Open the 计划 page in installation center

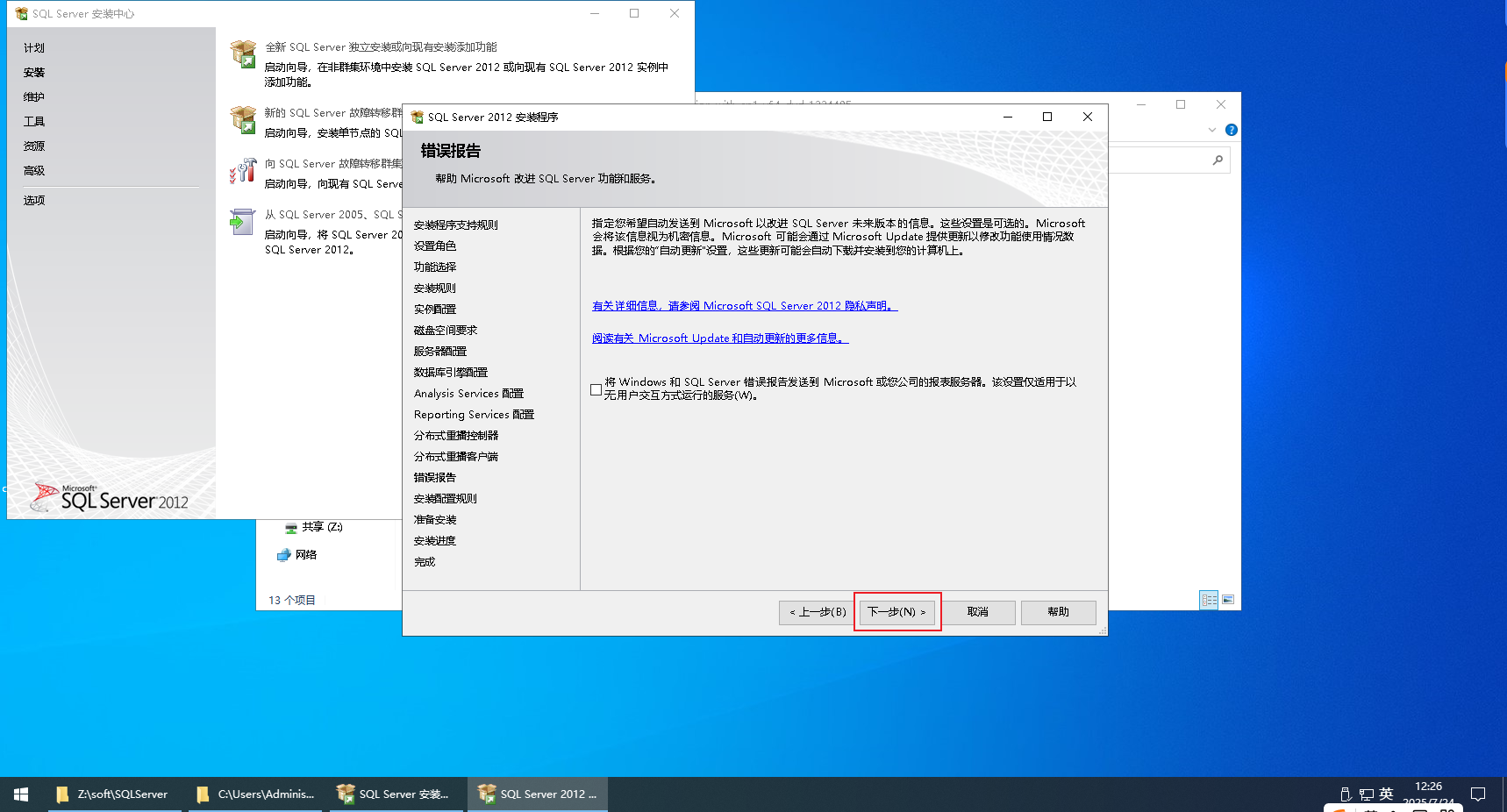tap(34, 48)
